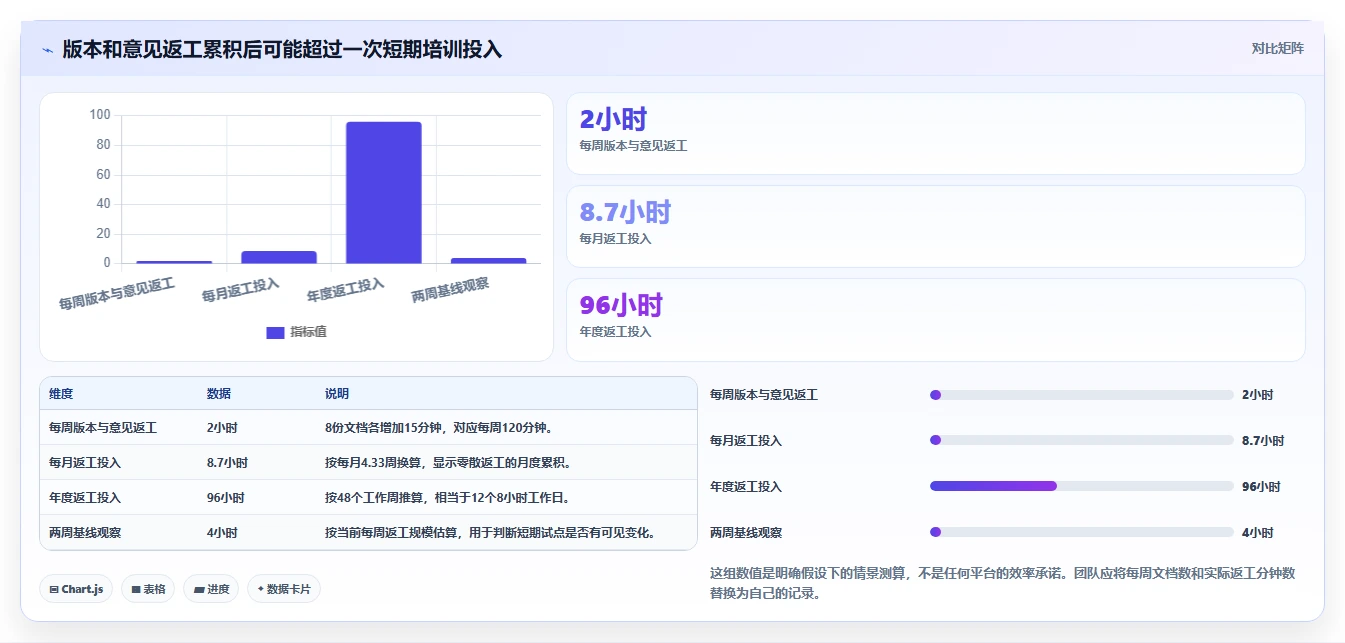Click the footnote text 这组数值是明确假设下的情景测算

tap(1002, 582)
